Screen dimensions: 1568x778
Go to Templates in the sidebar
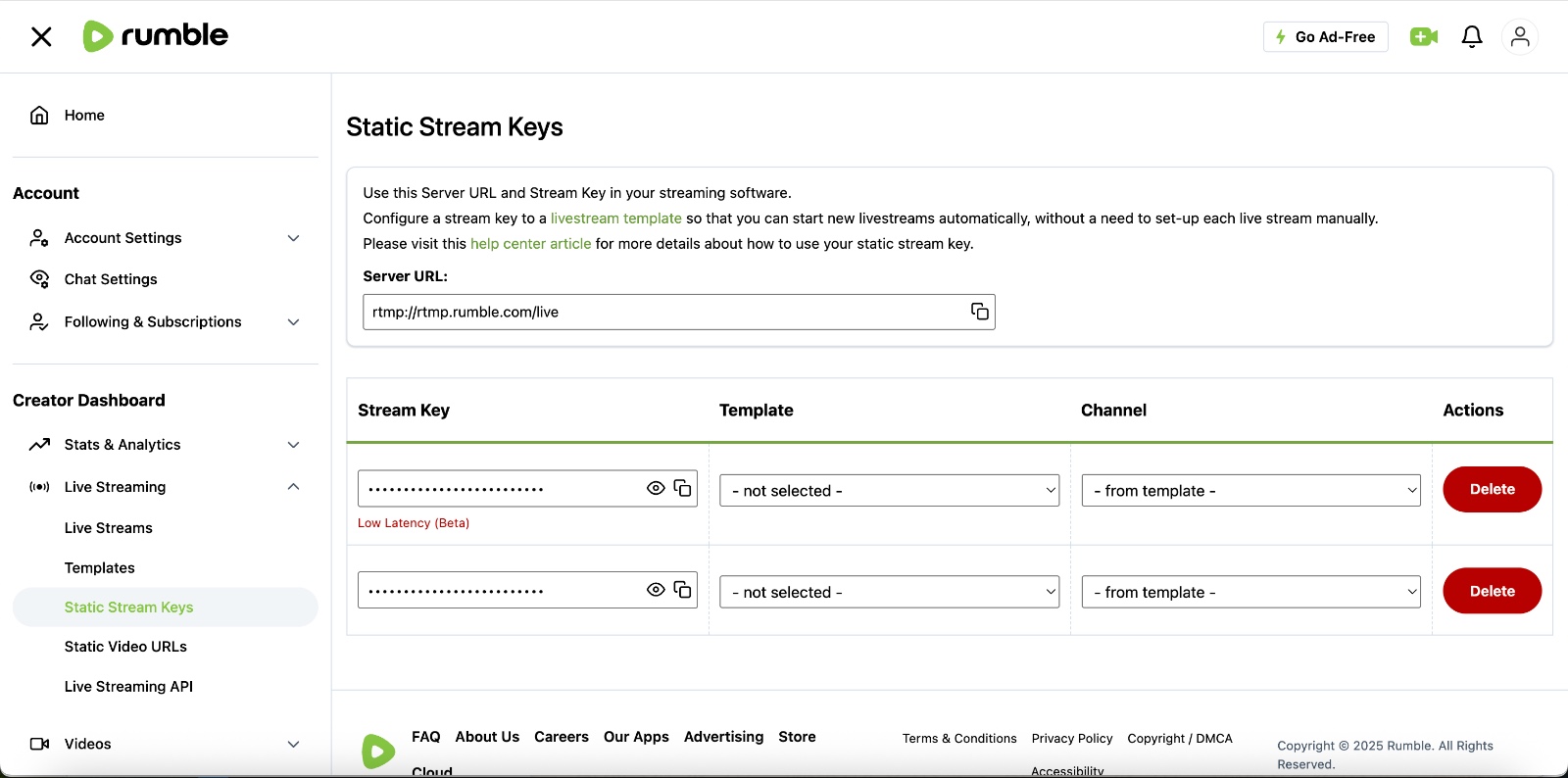pyautogui.click(x=100, y=568)
